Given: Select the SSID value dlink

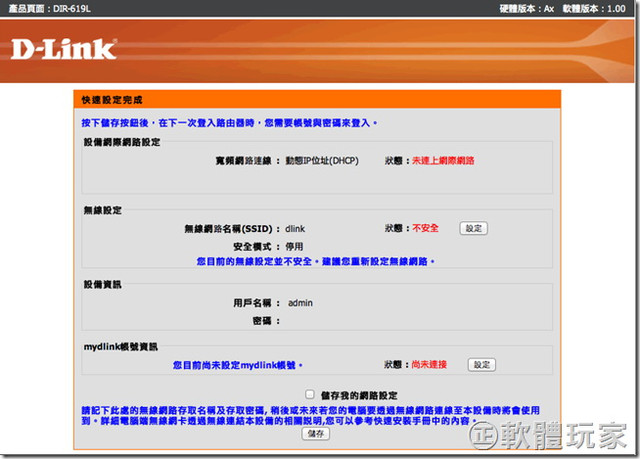Looking at the screenshot, I should 295,229.
